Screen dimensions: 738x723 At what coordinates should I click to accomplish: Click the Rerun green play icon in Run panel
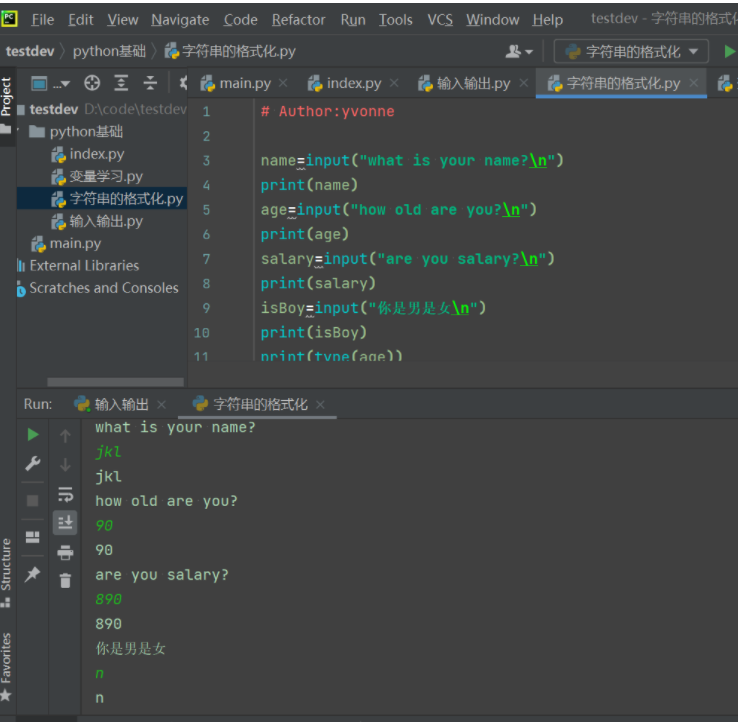32,434
